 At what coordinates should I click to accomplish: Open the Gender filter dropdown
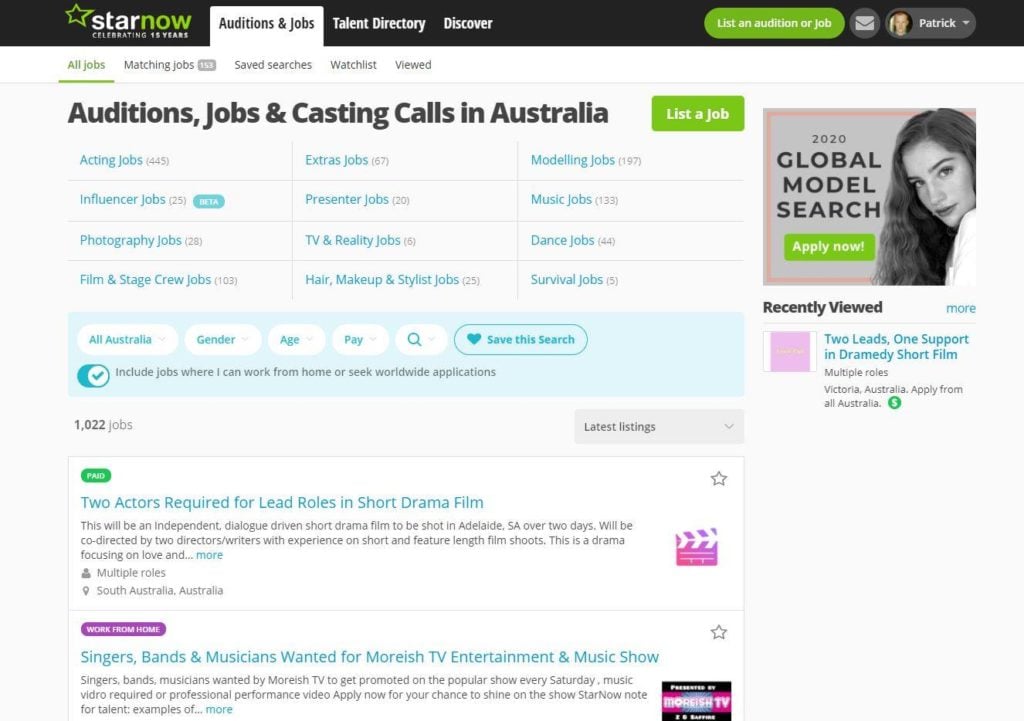(223, 340)
